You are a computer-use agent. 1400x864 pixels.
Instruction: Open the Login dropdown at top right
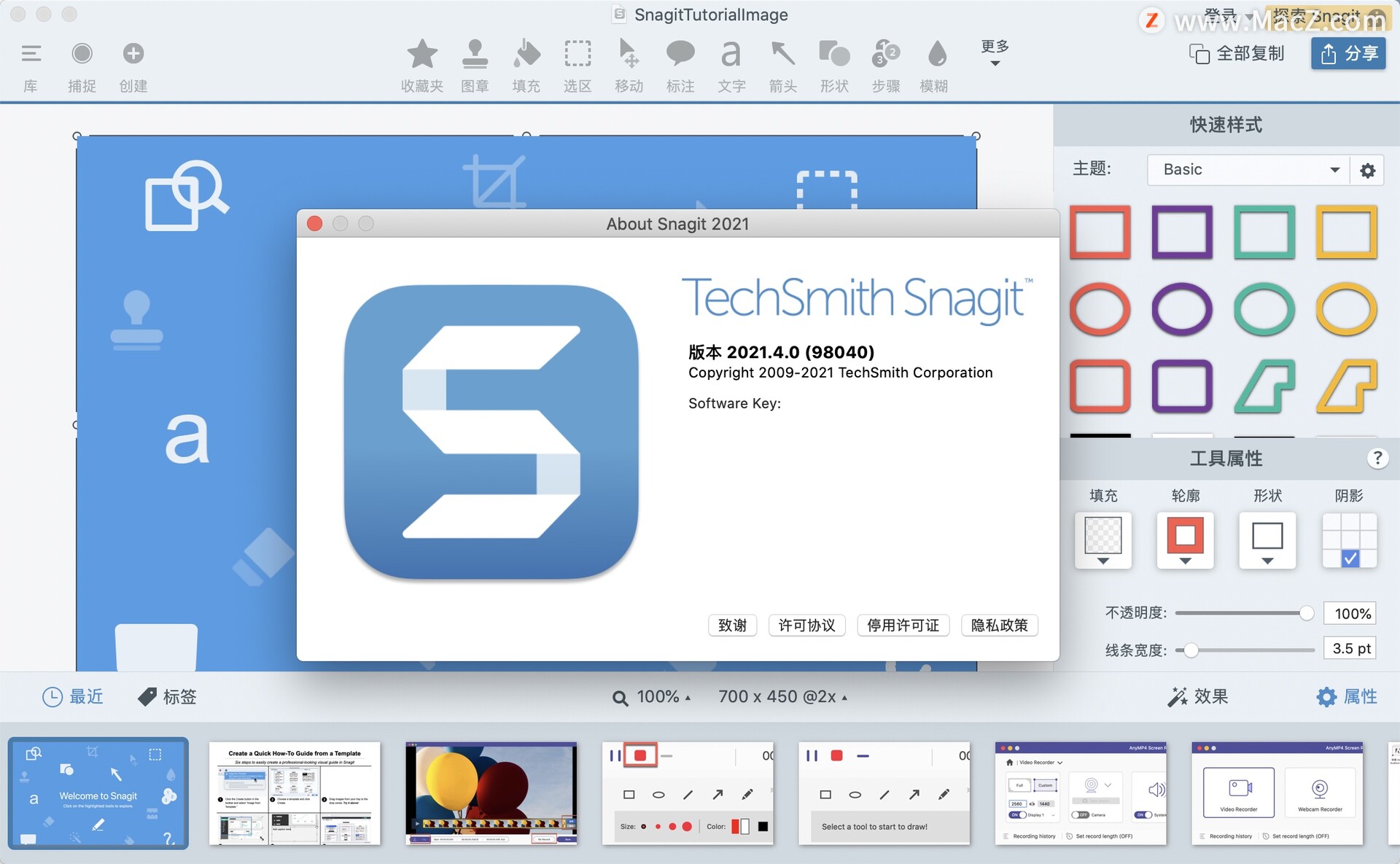coord(1229,16)
